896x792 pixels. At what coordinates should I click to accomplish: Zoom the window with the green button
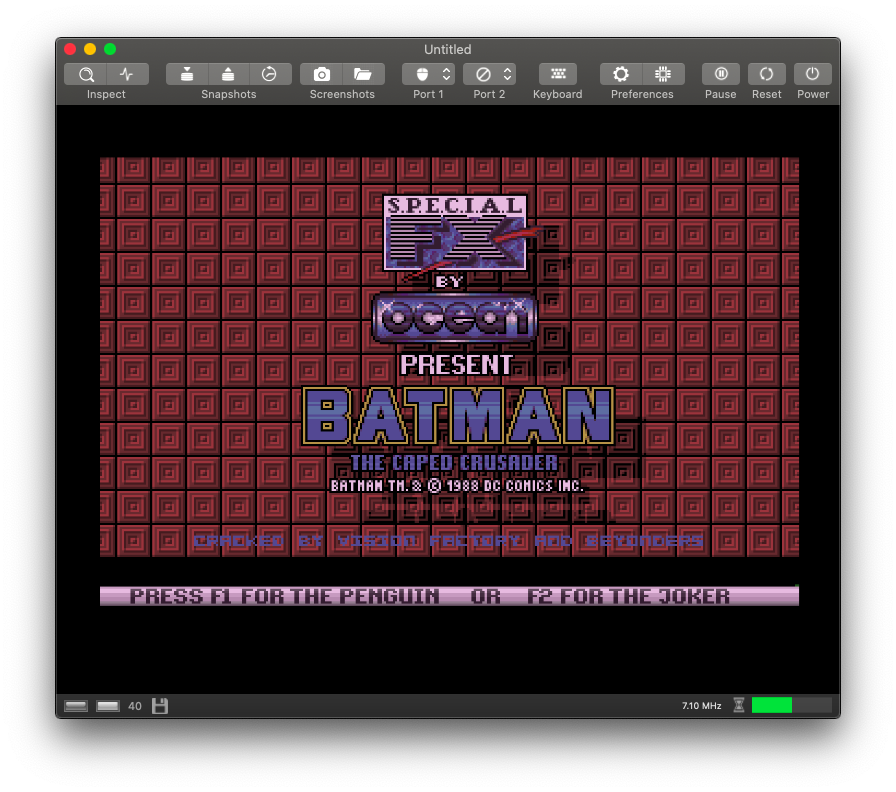coord(110,49)
